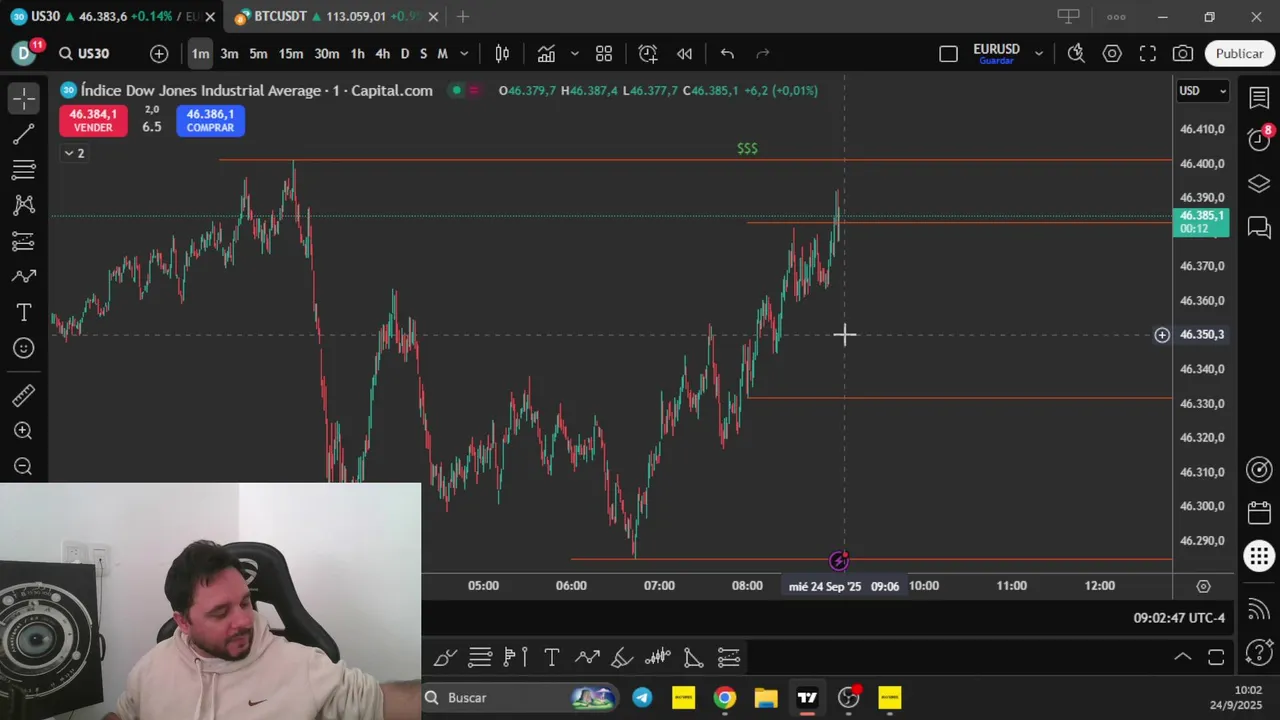Open chart layout templates grid
The width and height of the screenshot is (1280, 720).
point(604,54)
